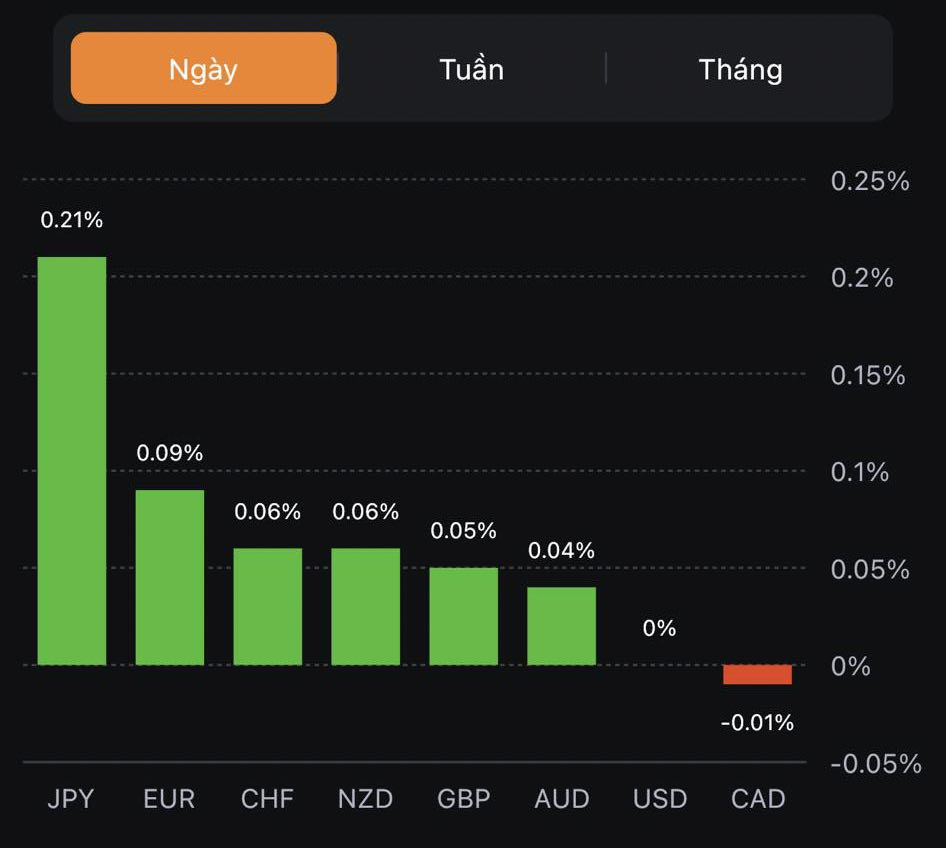Click the green JPY bar
The height and width of the screenshot is (848, 946).
(72, 461)
